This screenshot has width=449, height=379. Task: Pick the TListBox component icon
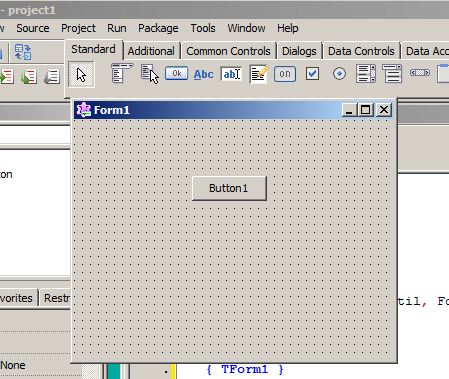(366, 74)
